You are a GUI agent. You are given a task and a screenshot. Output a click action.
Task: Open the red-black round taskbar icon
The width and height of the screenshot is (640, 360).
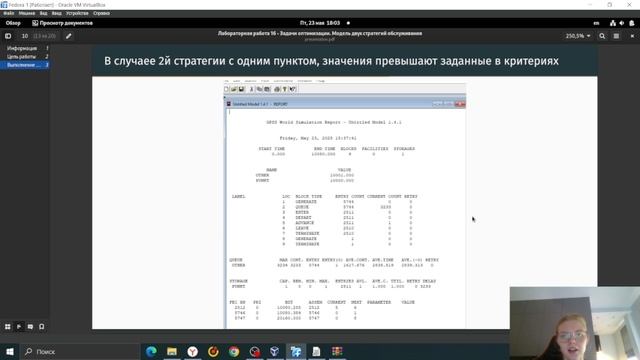click(255, 351)
